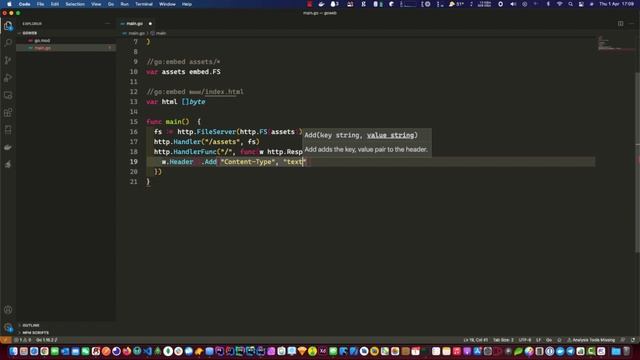Image resolution: width=640 pixels, height=360 pixels.
Task: Change Tab Size in status bar
Action: [503, 340]
